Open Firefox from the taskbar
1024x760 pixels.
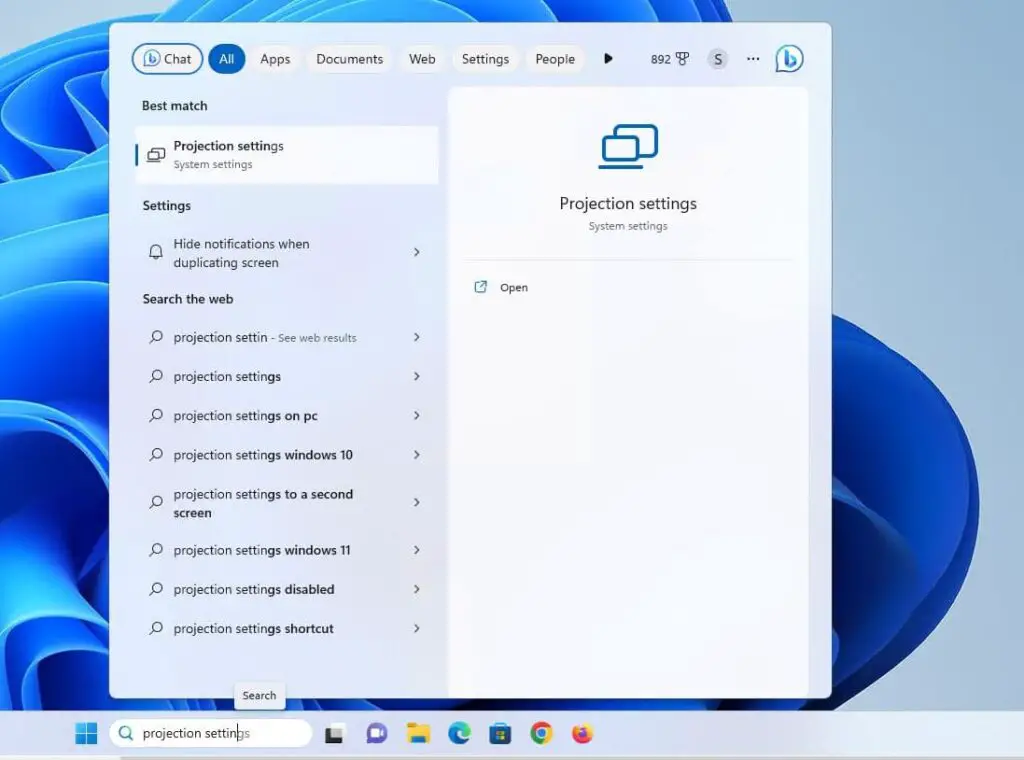[x=583, y=733]
